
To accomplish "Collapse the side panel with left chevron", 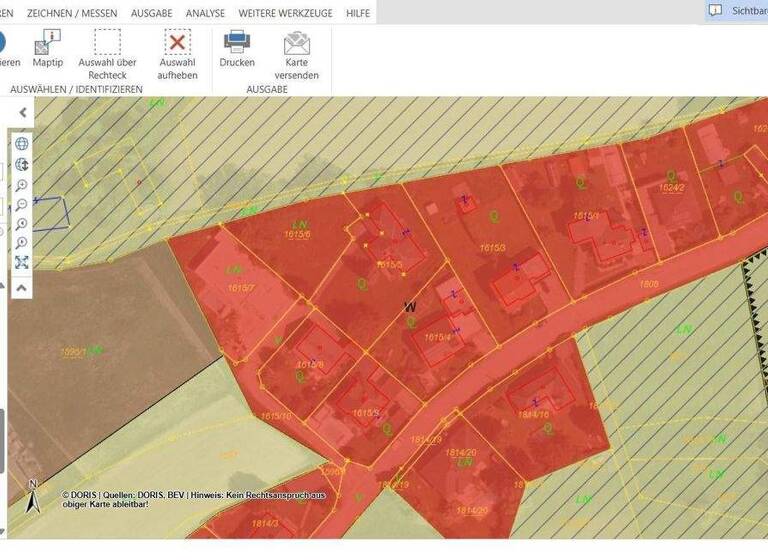I will pos(23,113).
